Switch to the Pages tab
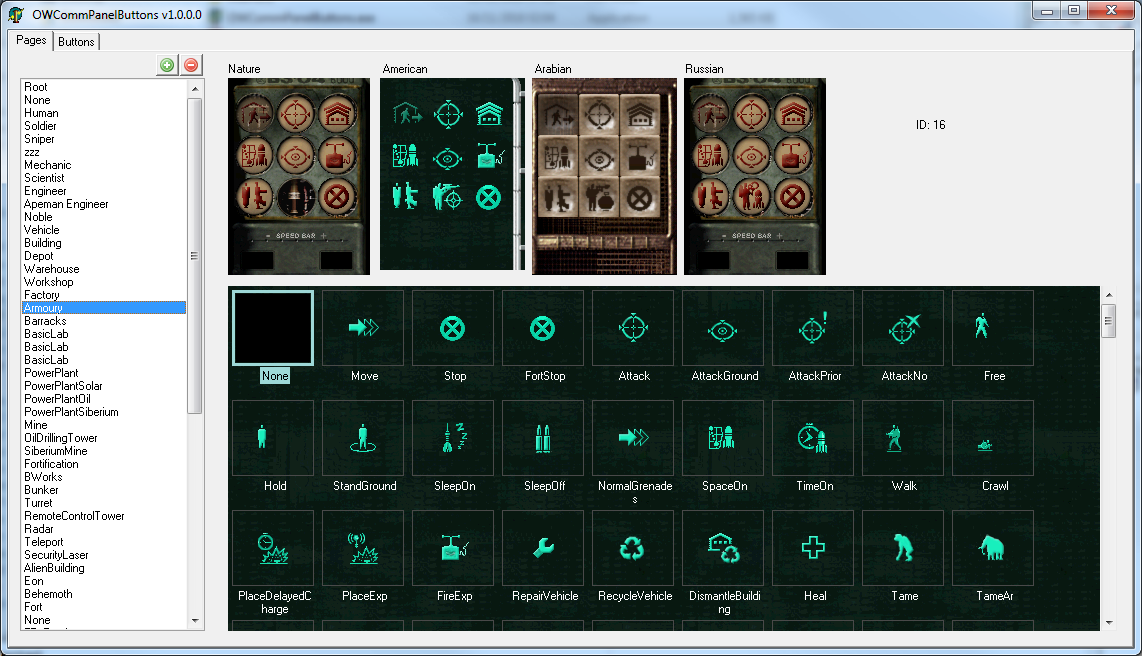The width and height of the screenshot is (1142, 656). coord(31,40)
